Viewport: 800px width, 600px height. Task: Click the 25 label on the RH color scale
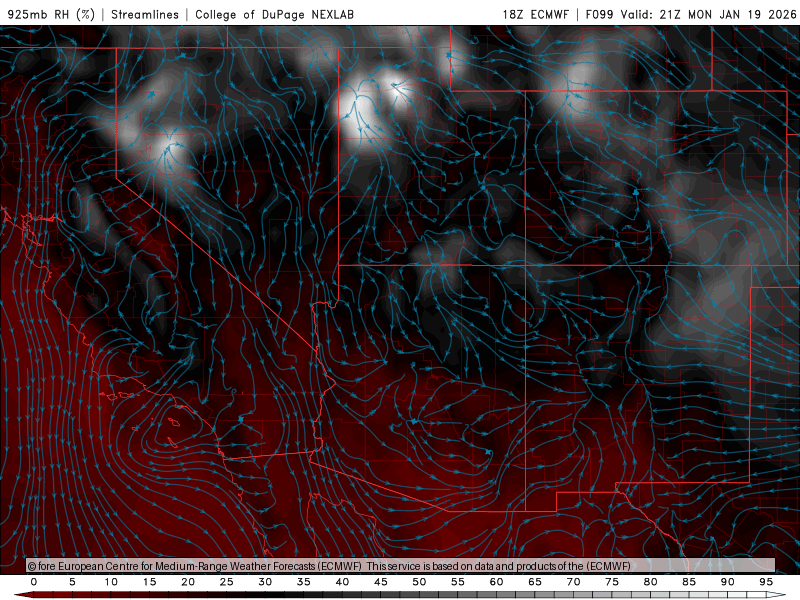tap(226, 582)
